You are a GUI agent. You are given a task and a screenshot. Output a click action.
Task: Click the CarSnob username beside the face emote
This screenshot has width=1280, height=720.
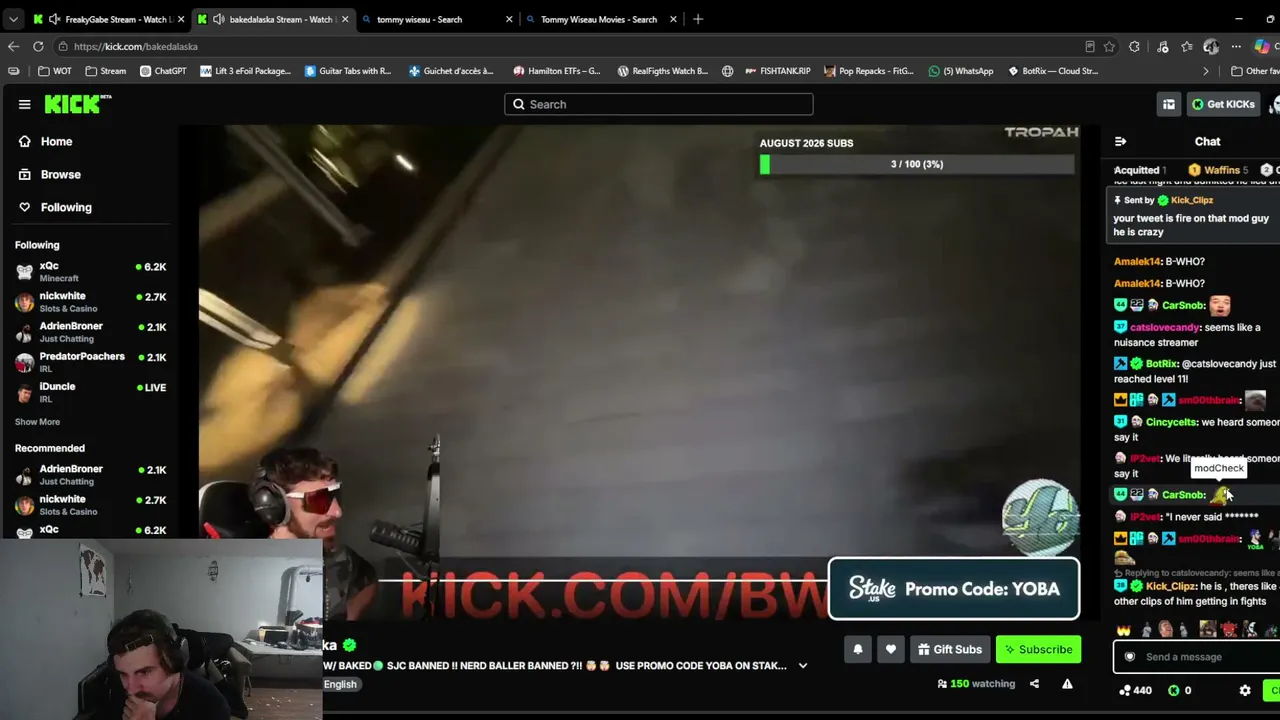click(x=1183, y=305)
